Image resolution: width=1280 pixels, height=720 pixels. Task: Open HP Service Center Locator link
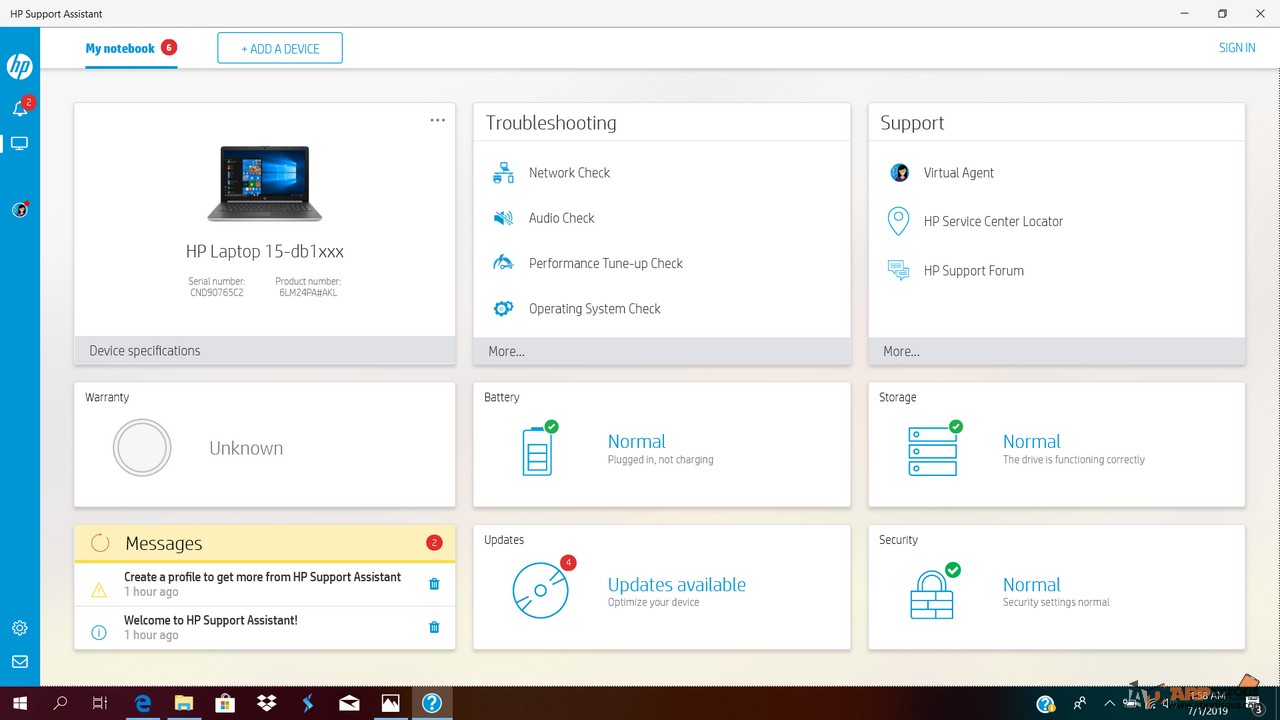point(993,222)
